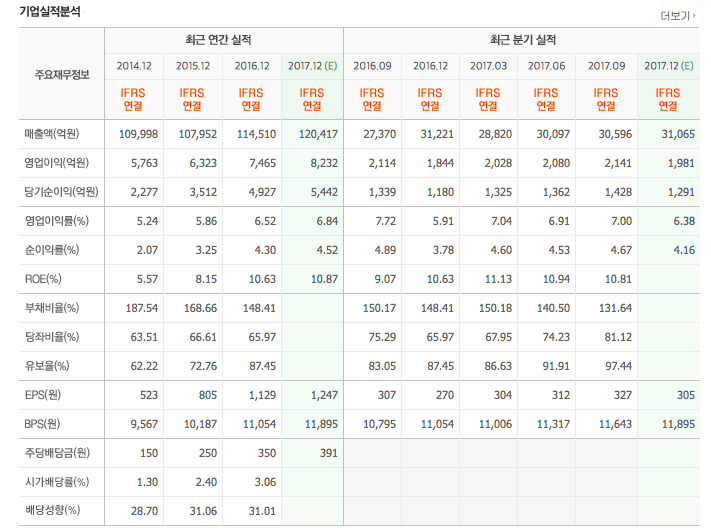
Task: Click the 유보율(%) row label
Action: coord(47,366)
